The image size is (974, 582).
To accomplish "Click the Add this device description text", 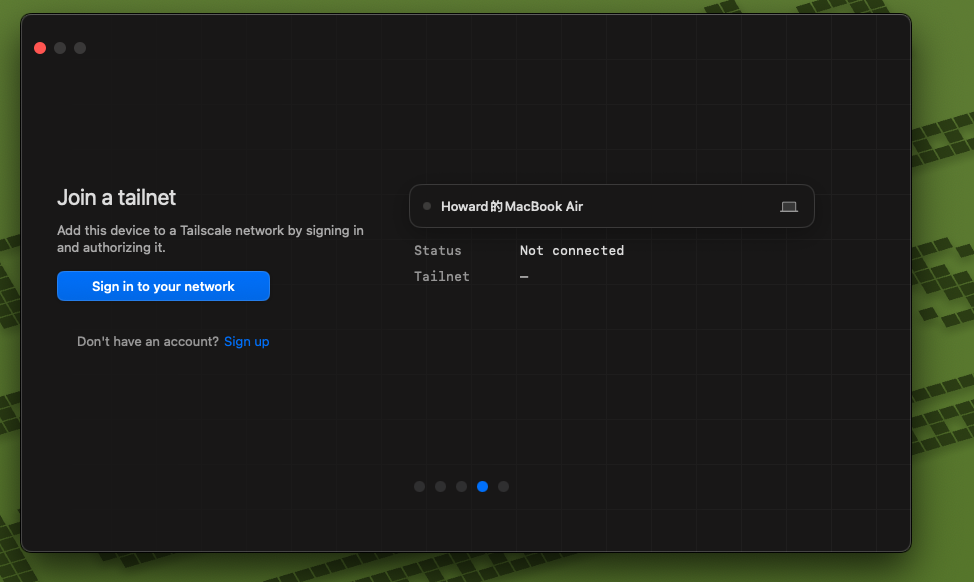I will point(211,239).
